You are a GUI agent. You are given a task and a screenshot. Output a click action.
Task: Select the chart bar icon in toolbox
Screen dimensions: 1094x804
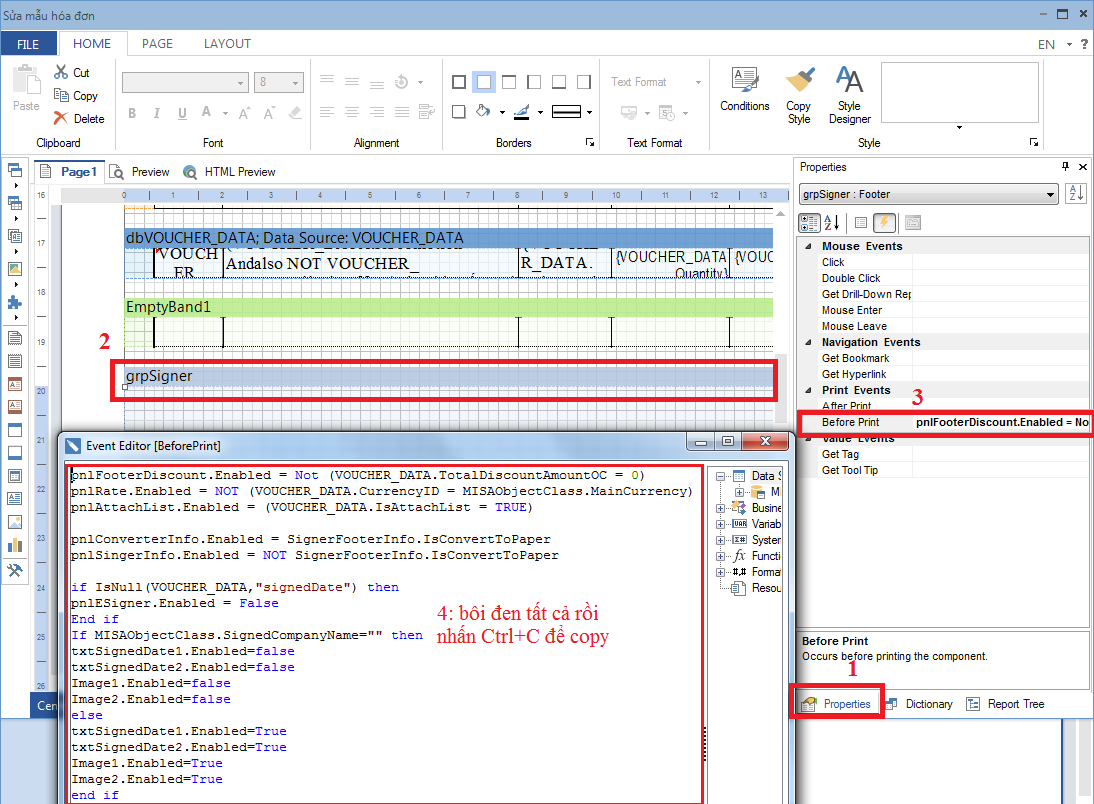[x=15, y=545]
